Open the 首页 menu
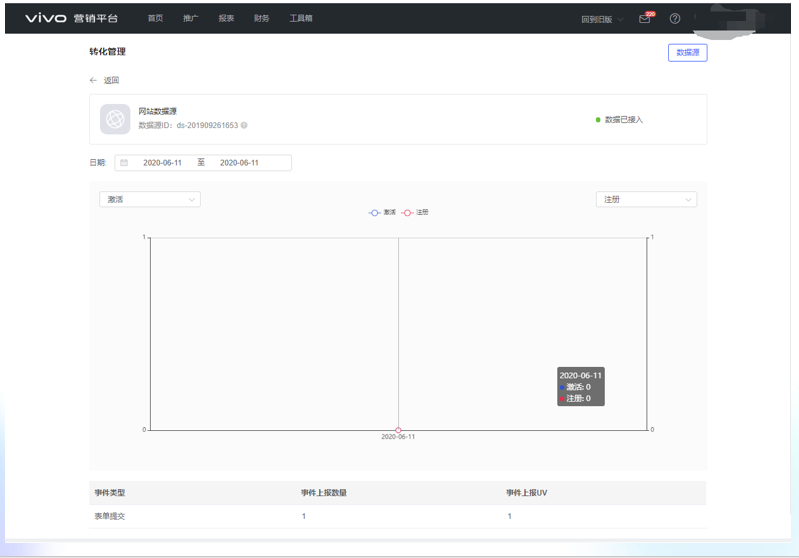Screen dimensions: 799x558 pos(155,18)
